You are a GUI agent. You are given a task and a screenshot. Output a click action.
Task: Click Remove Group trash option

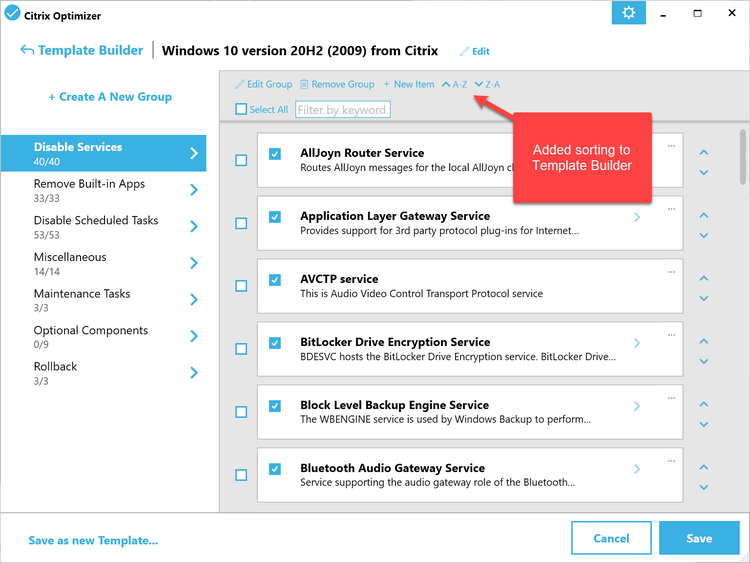(337, 84)
